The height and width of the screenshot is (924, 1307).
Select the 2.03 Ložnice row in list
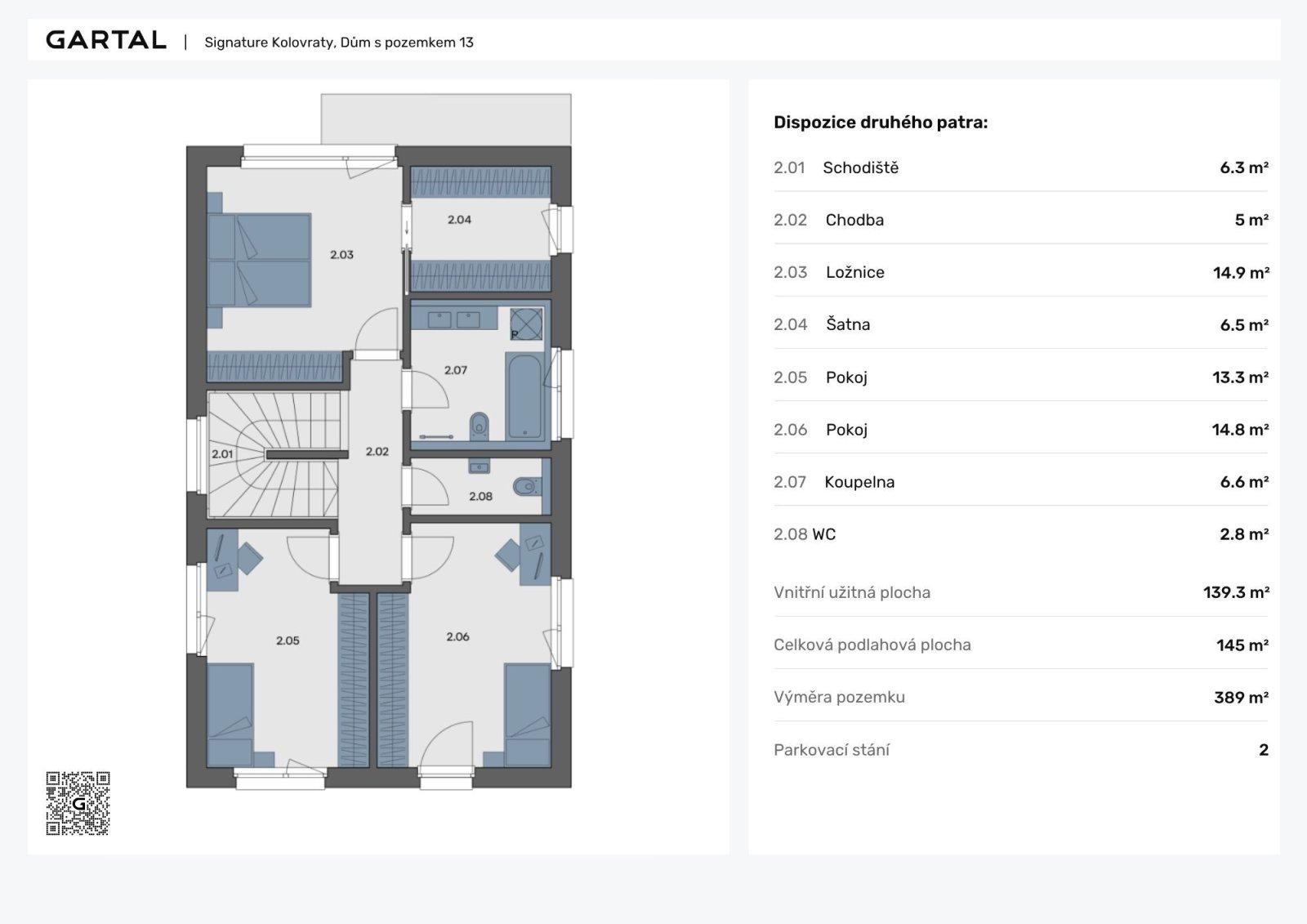tap(1020, 273)
